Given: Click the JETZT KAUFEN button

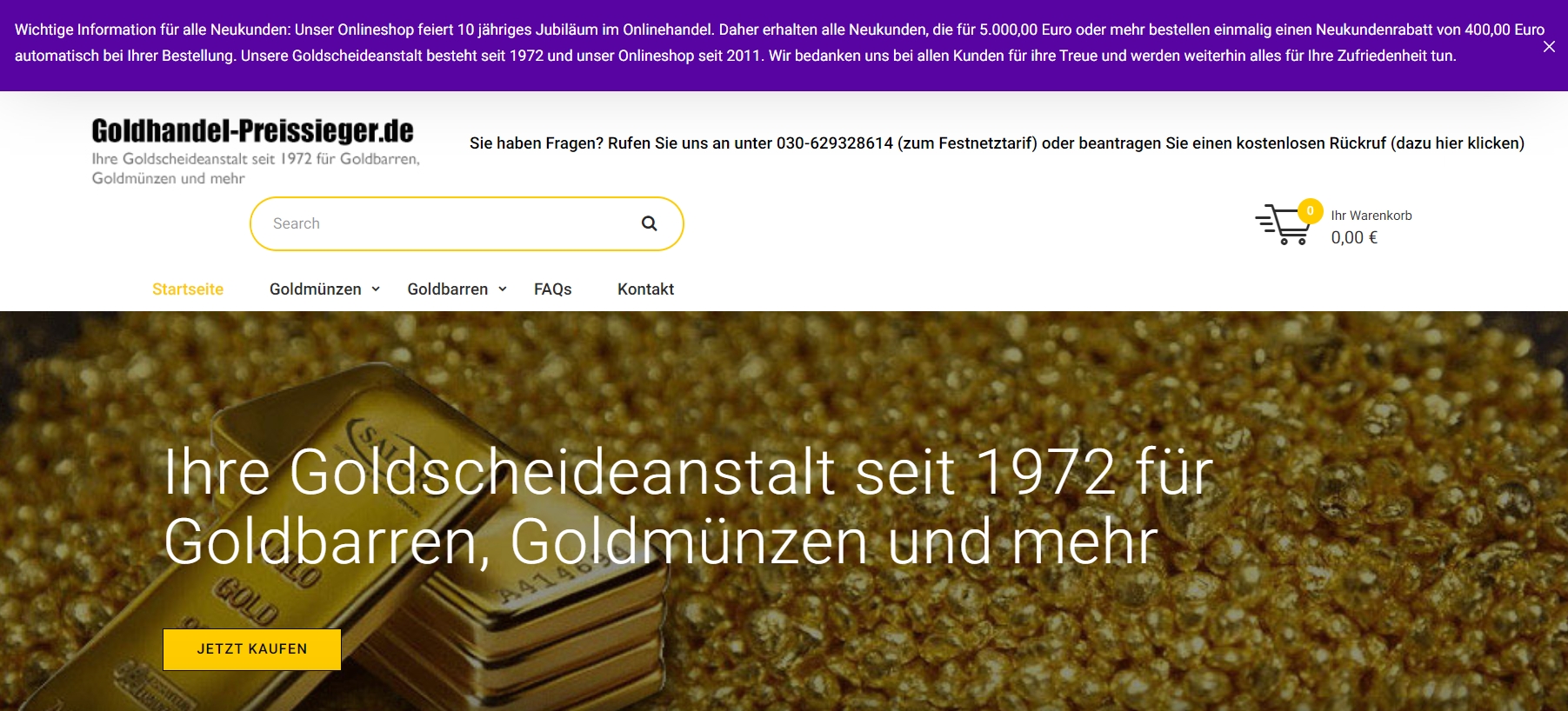Looking at the screenshot, I should (x=252, y=649).
